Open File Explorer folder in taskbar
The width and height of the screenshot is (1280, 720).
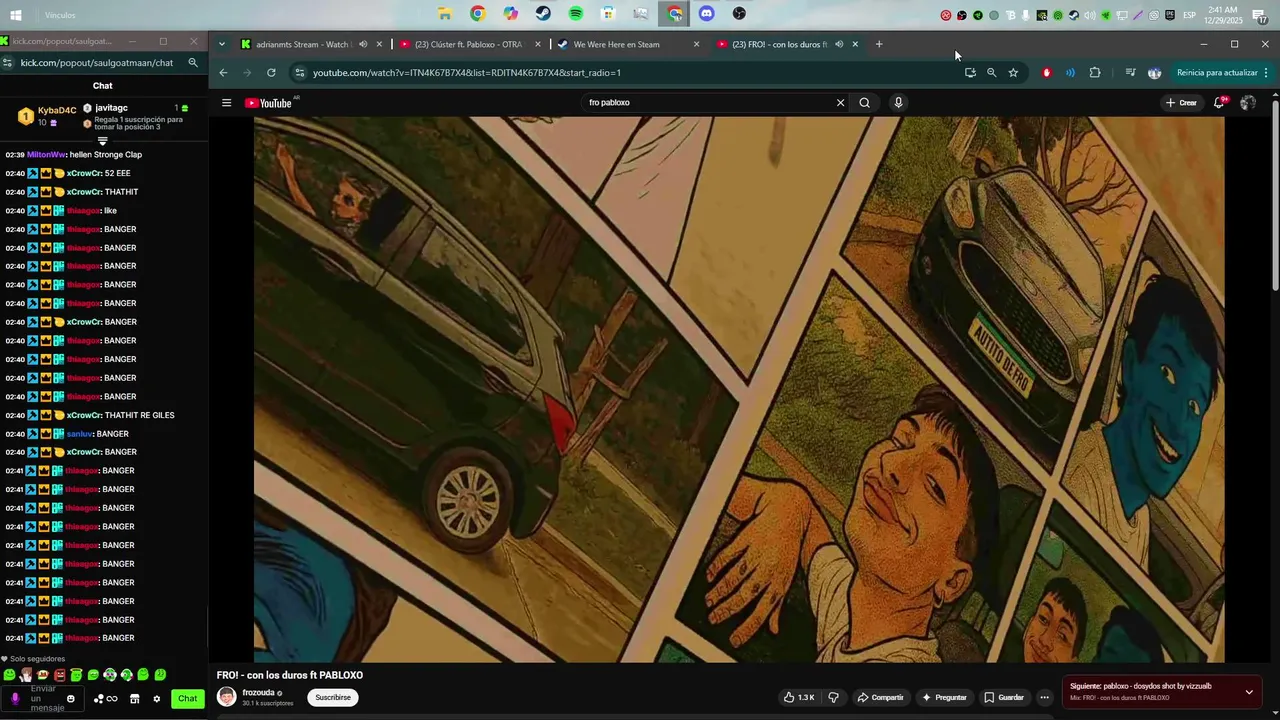[444, 14]
